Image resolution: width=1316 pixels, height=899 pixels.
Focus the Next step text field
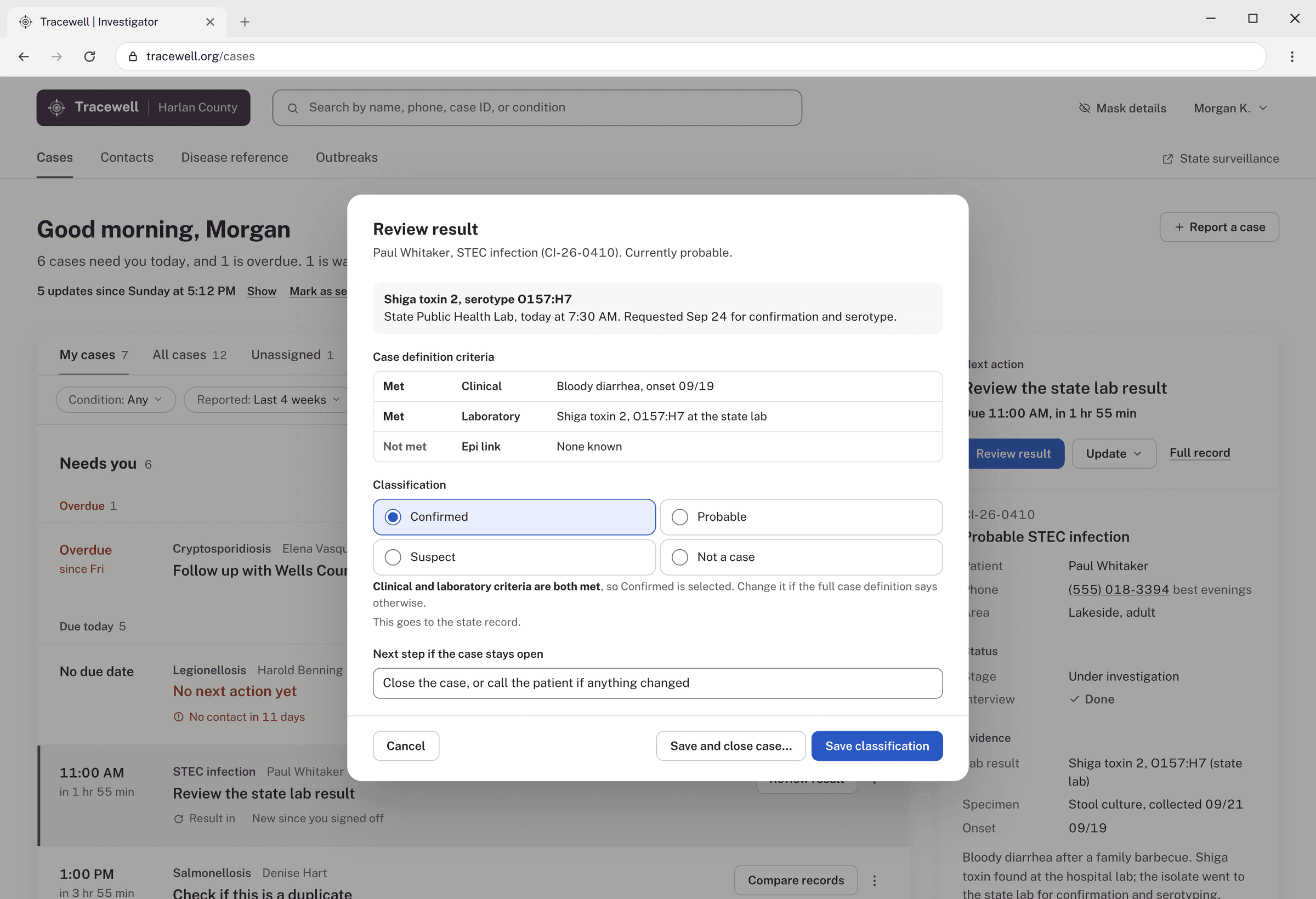click(657, 682)
